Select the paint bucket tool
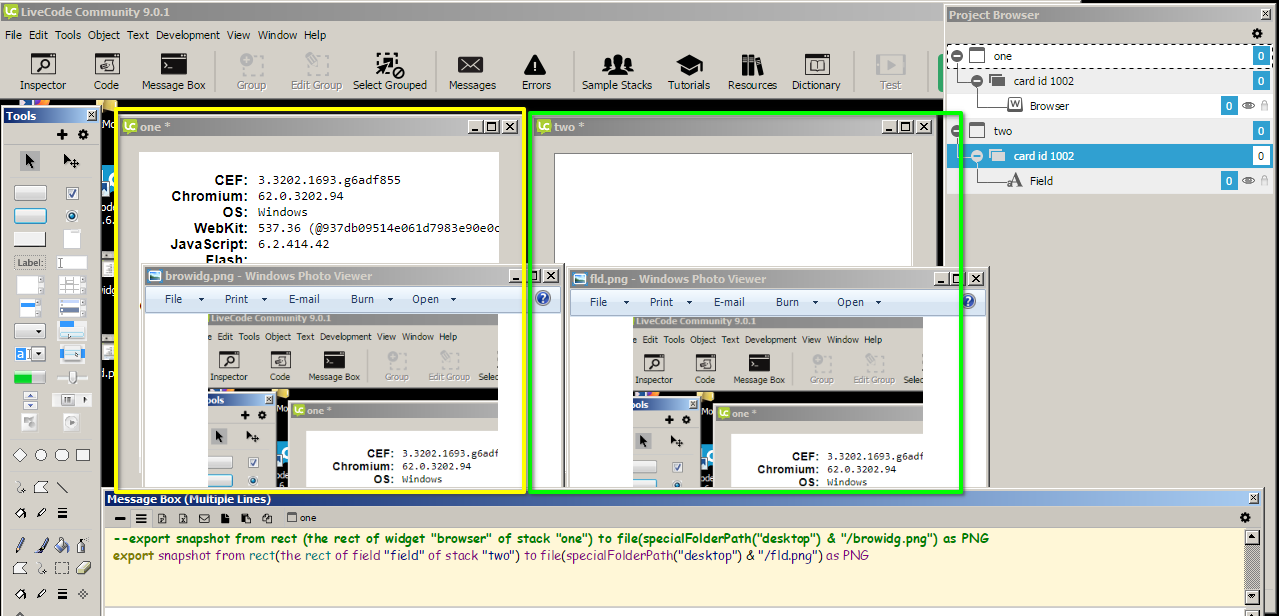This screenshot has height=616, width=1279. 62,545
